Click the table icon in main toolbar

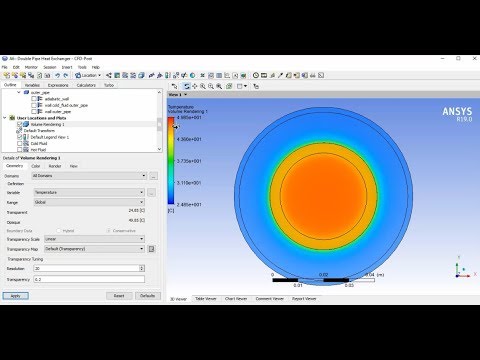click(x=219, y=75)
